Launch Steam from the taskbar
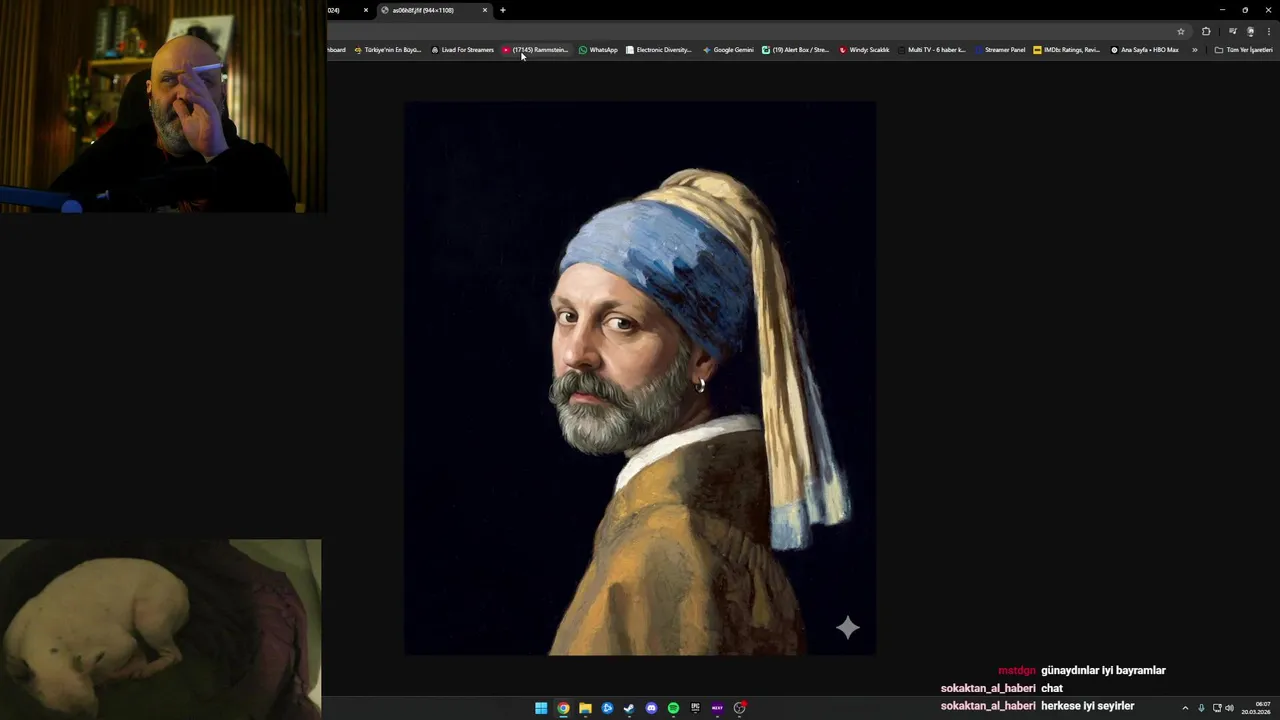 629,708
